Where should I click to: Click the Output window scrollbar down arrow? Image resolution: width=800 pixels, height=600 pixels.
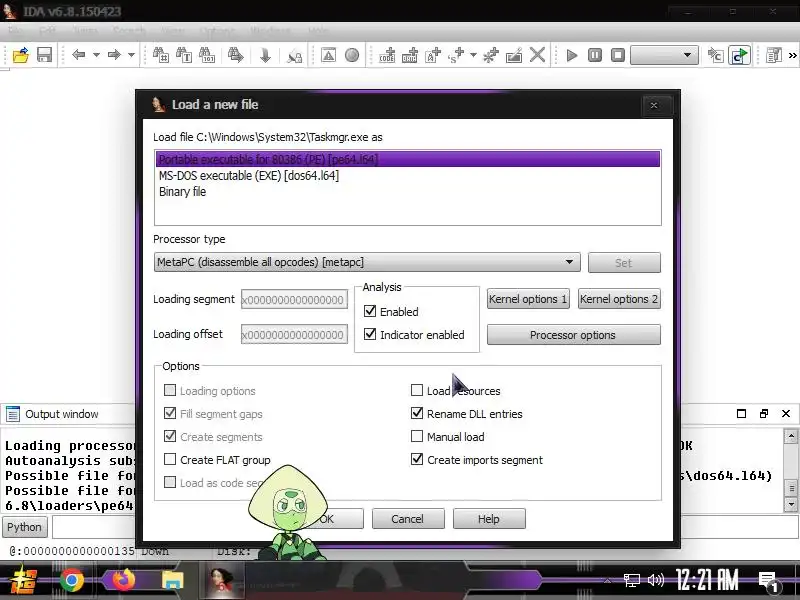[x=791, y=505]
